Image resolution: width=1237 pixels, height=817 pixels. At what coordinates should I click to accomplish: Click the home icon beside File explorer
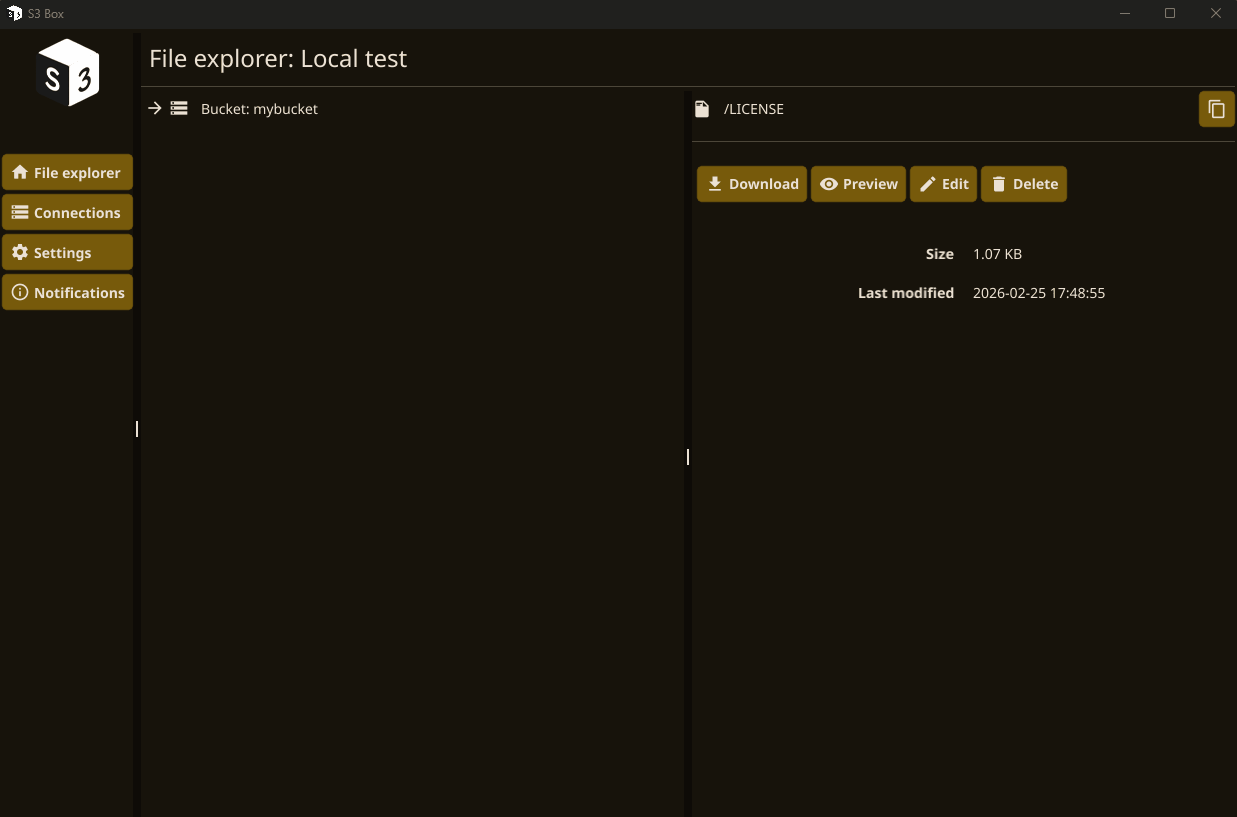(x=20, y=172)
